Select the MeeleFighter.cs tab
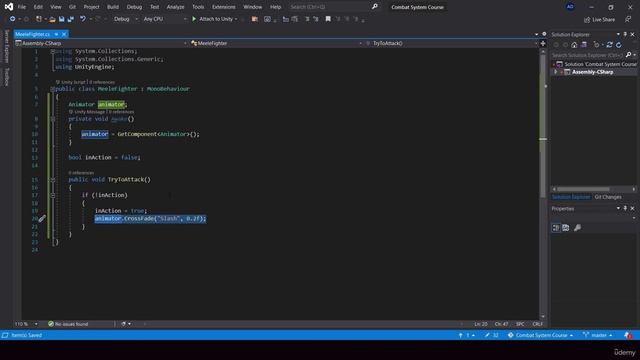 [x=33, y=34]
